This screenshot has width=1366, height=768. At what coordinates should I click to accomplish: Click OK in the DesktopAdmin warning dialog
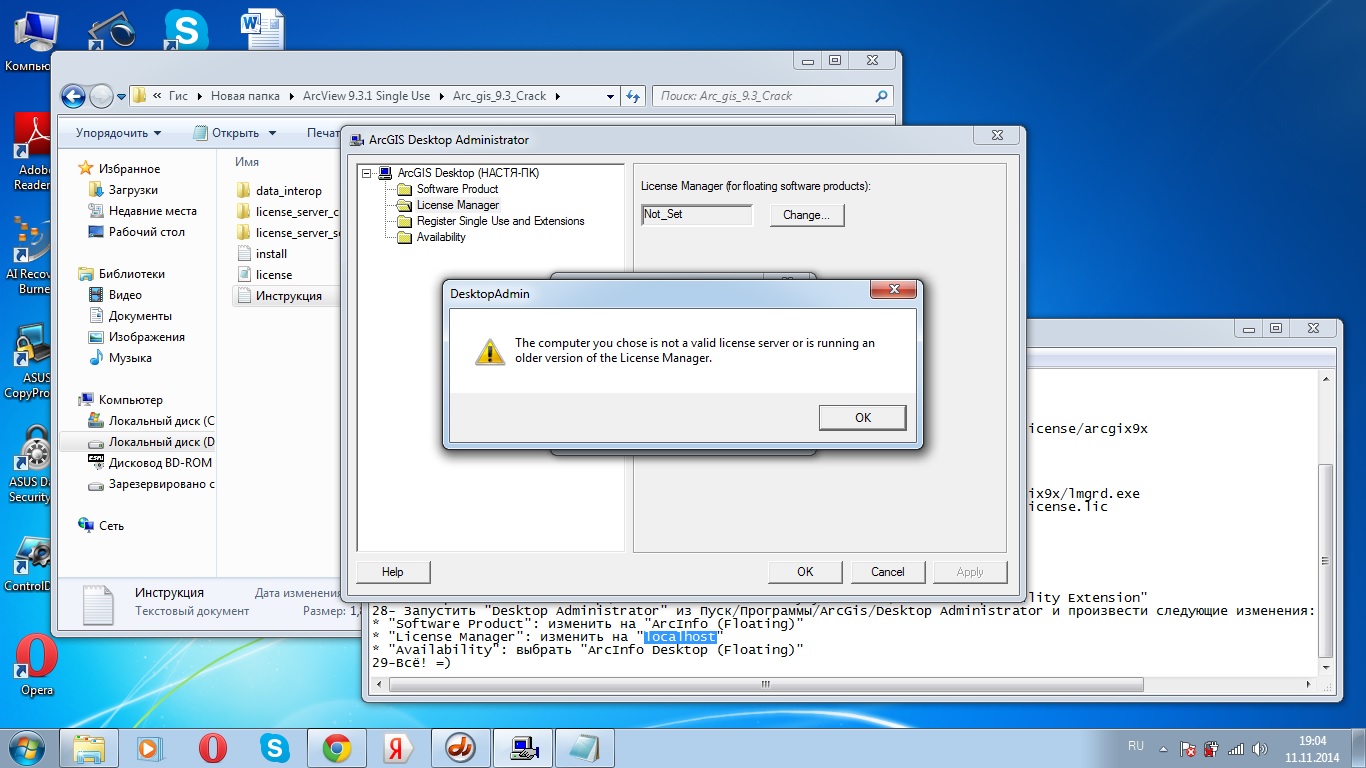click(x=862, y=418)
